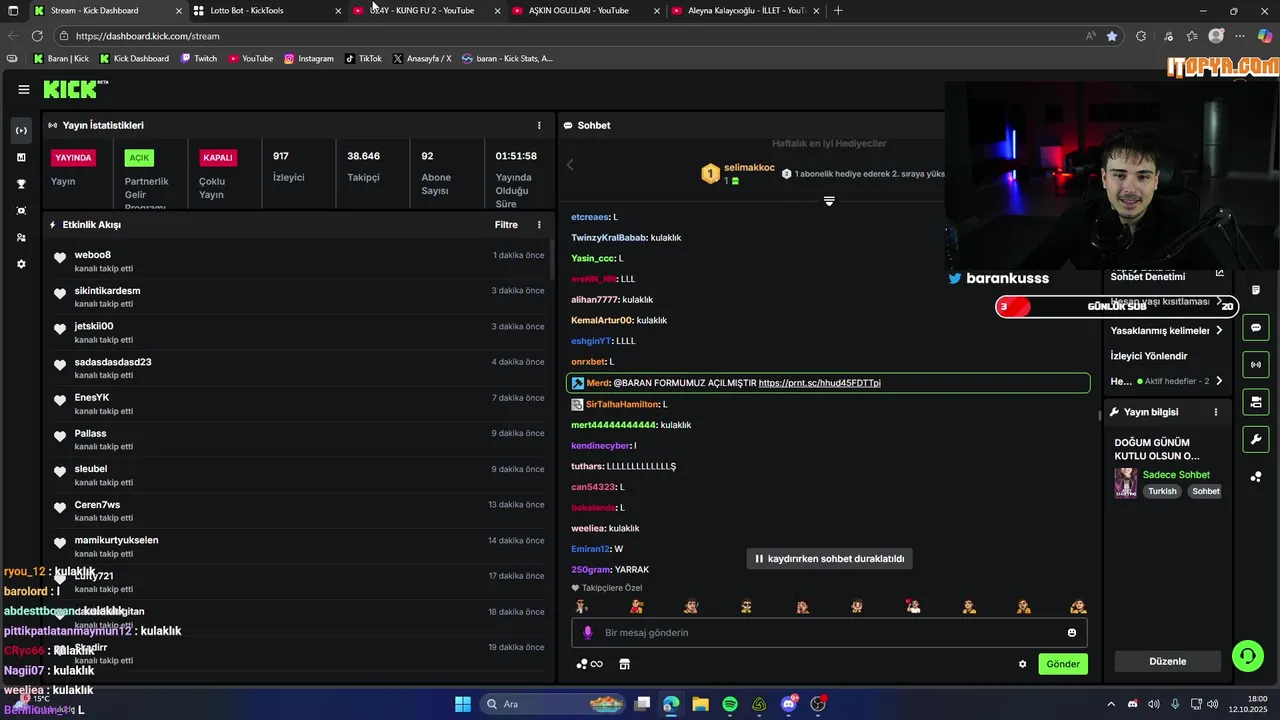Open Filtre in Etkinlik Akışı
This screenshot has width=1280, height=720.
(506, 225)
